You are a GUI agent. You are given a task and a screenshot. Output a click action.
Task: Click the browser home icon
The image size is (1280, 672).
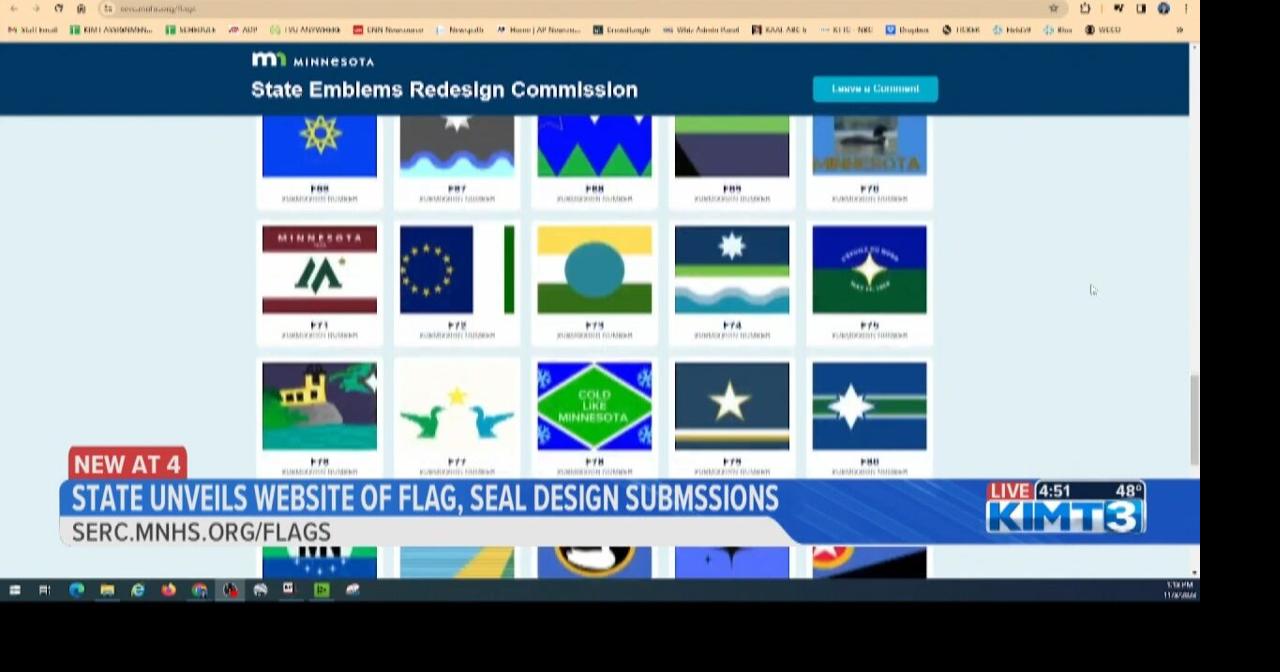click(x=81, y=8)
